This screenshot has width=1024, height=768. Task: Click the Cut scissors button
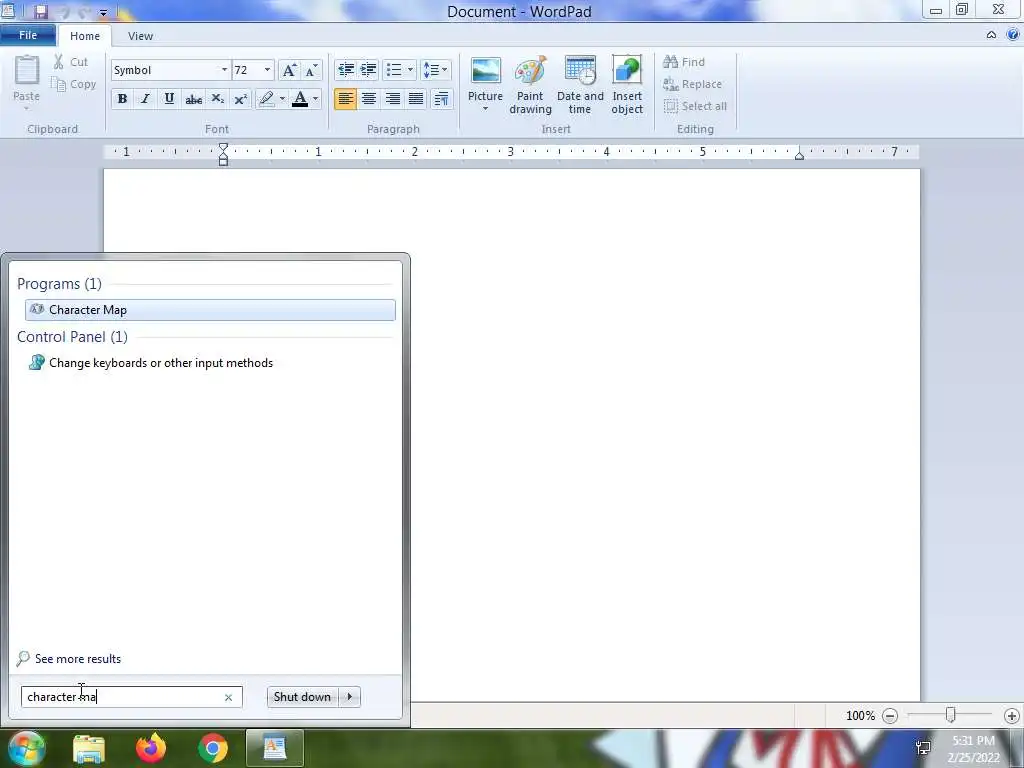[70, 62]
